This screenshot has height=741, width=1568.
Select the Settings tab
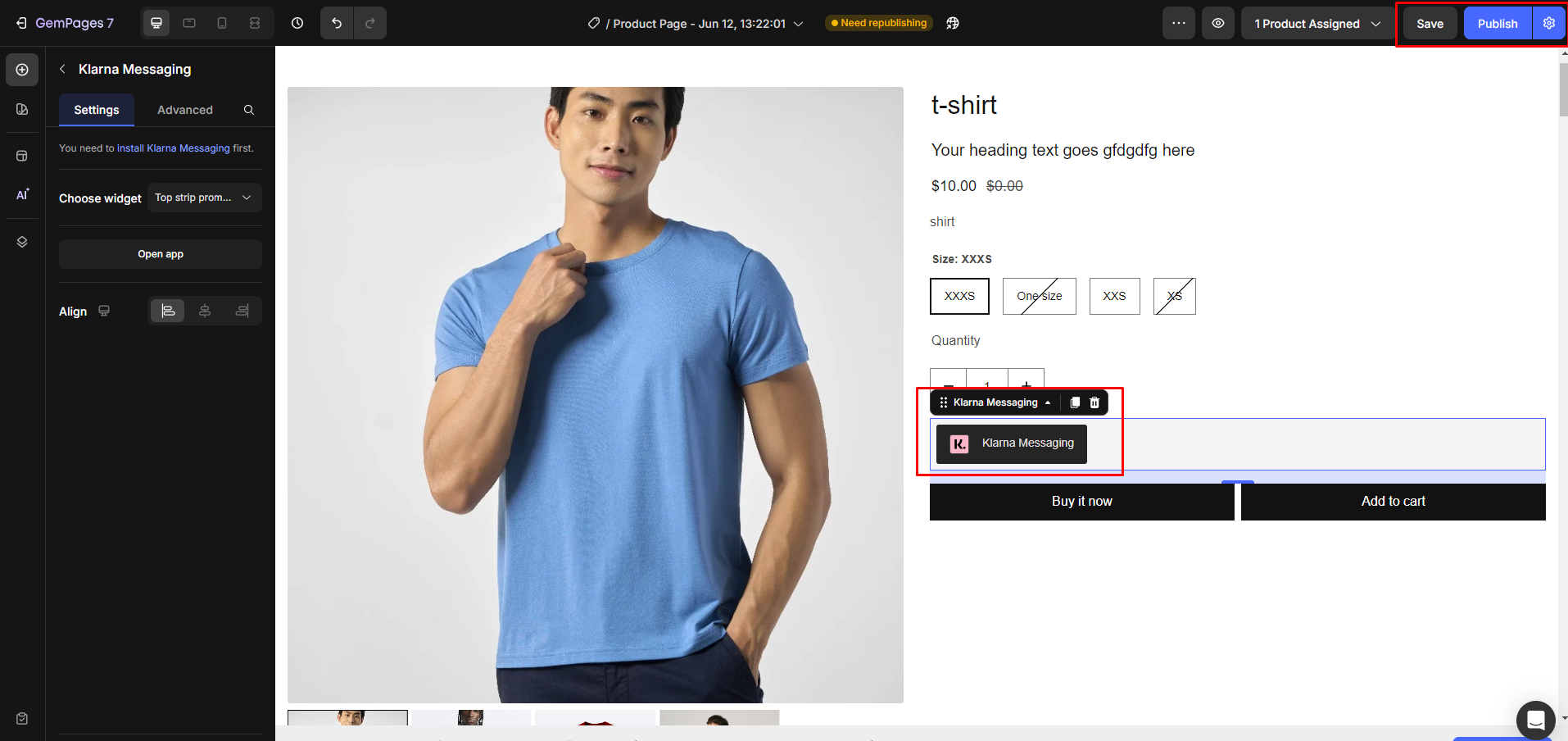tap(97, 110)
